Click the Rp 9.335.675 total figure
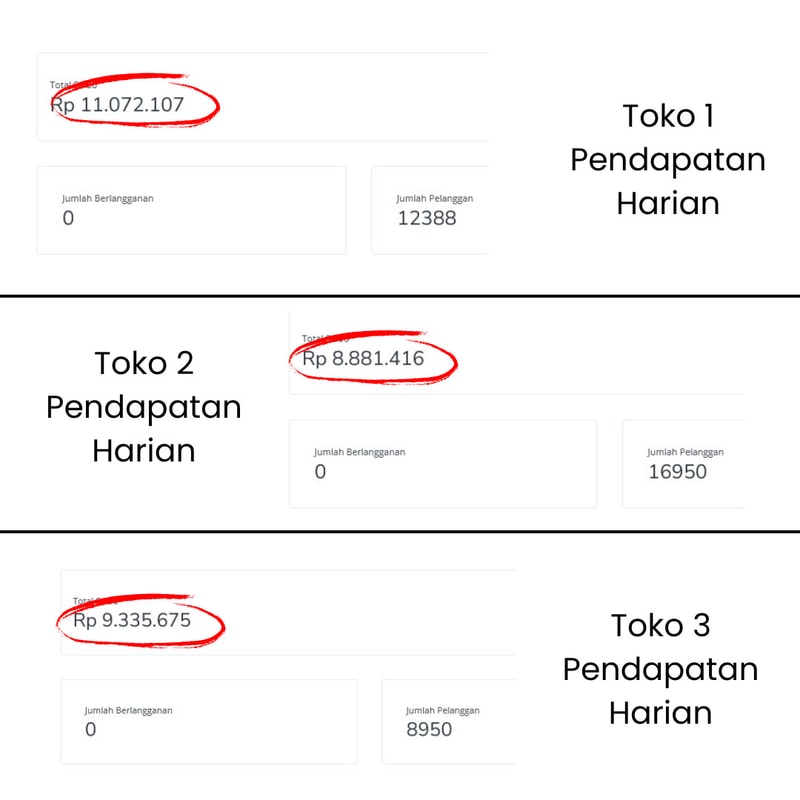The image size is (800, 800). [132, 620]
